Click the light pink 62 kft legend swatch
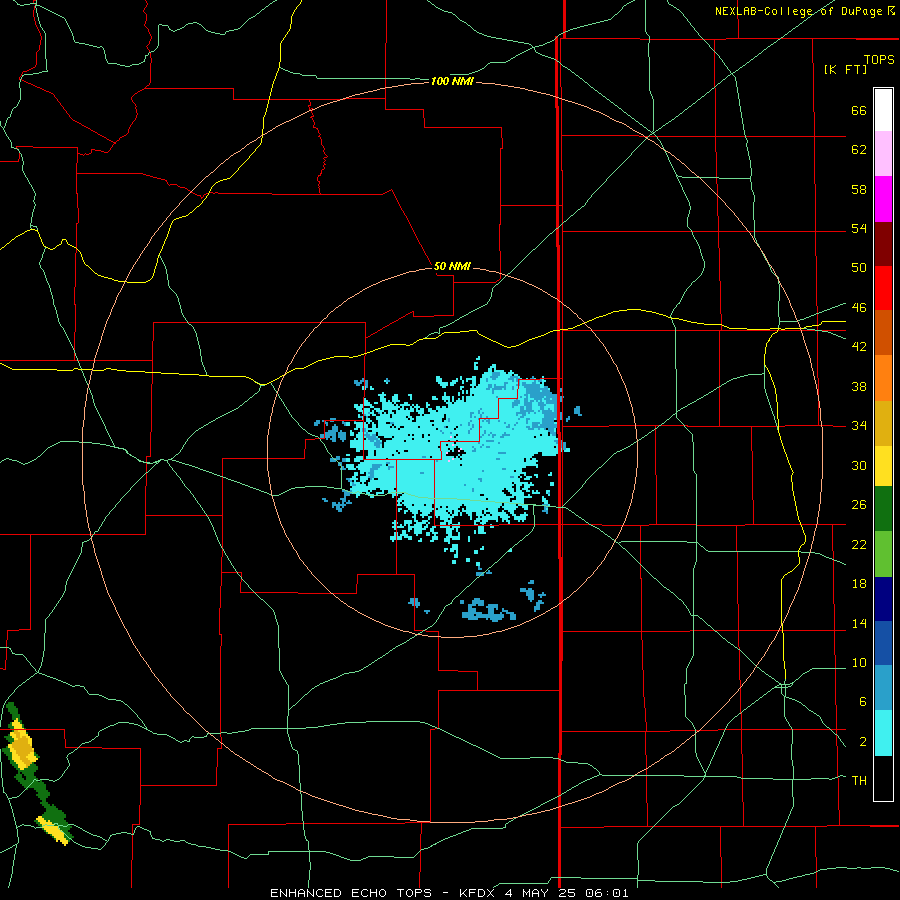The image size is (900, 900). tap(883, 153)
